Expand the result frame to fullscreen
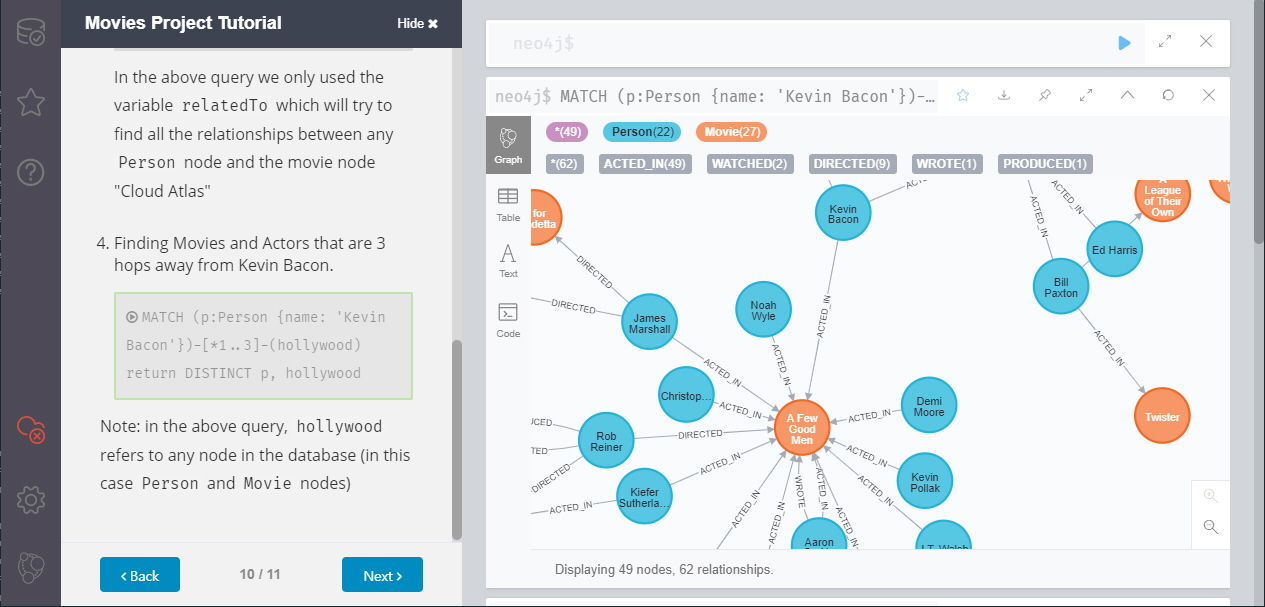Image resolution: width=1265 pixels, height=607 pixels. point(1086,96)
